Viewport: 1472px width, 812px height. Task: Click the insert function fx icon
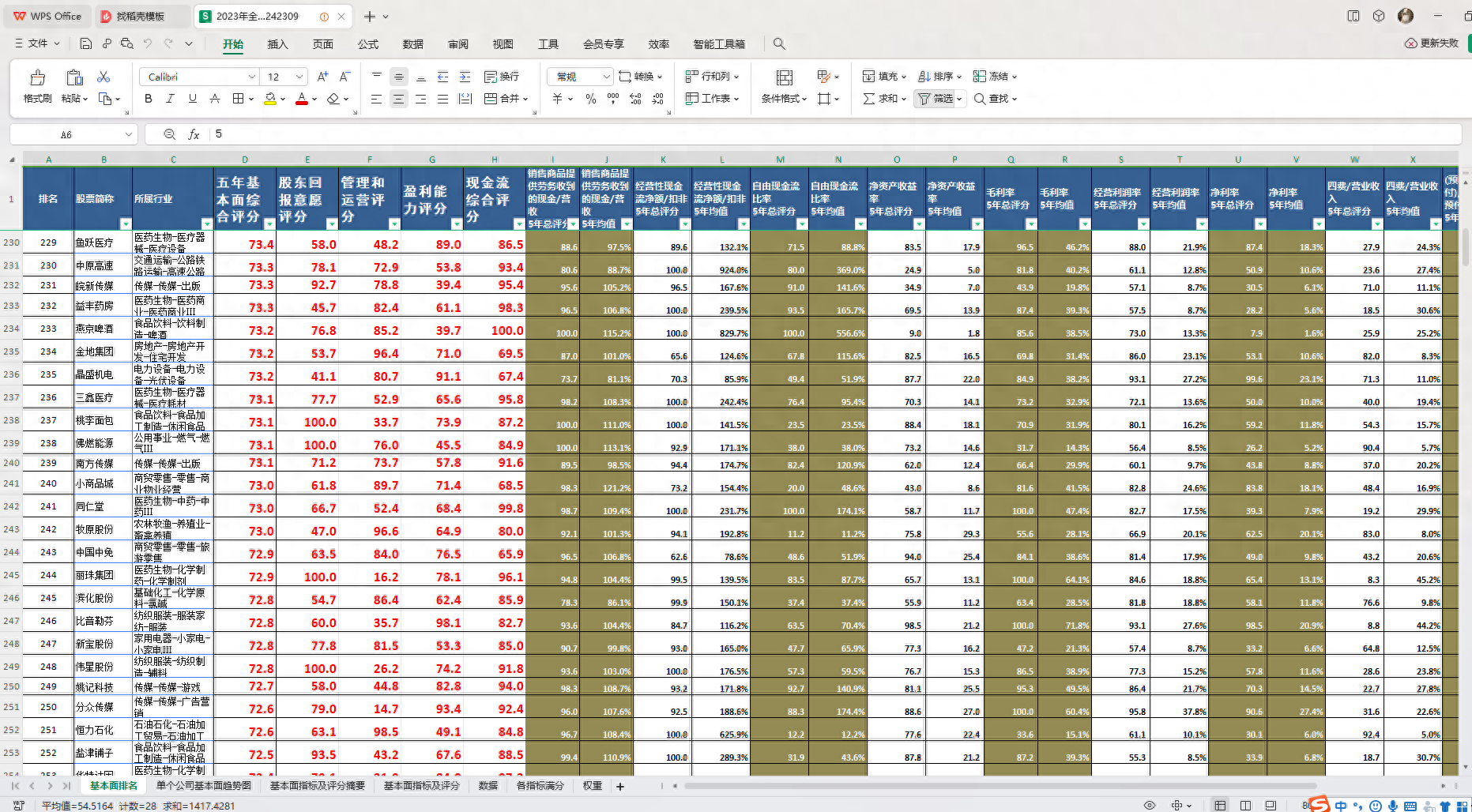point(194,135)
